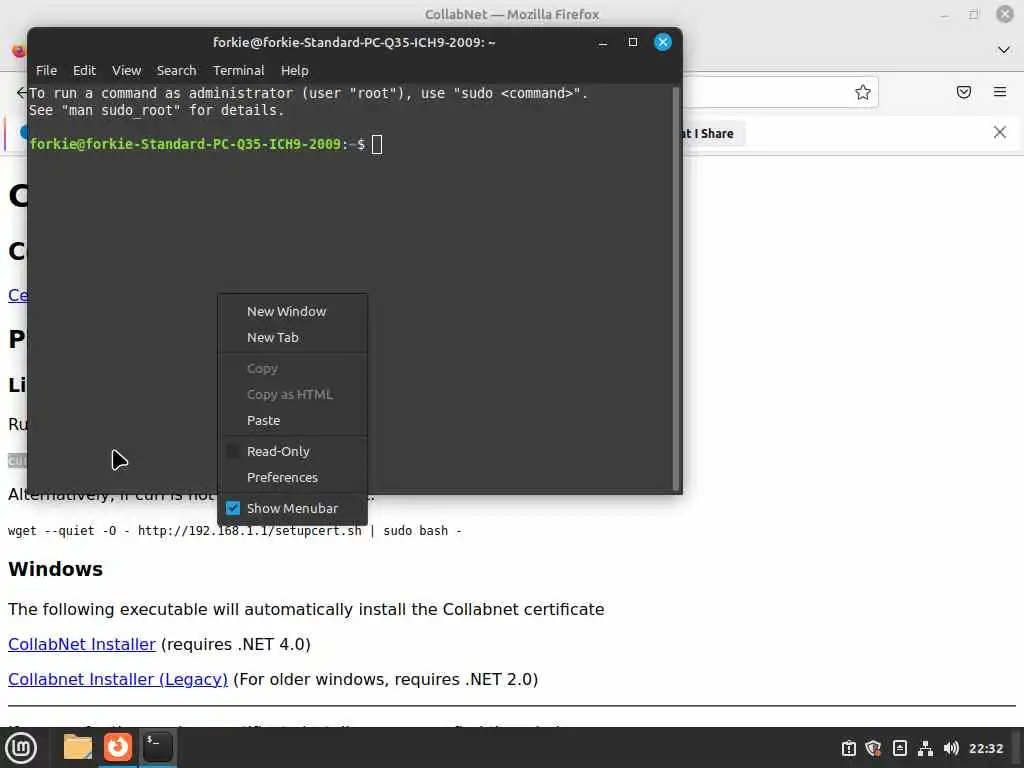
Task: Open the terminal Help menu
Action: 295,71
